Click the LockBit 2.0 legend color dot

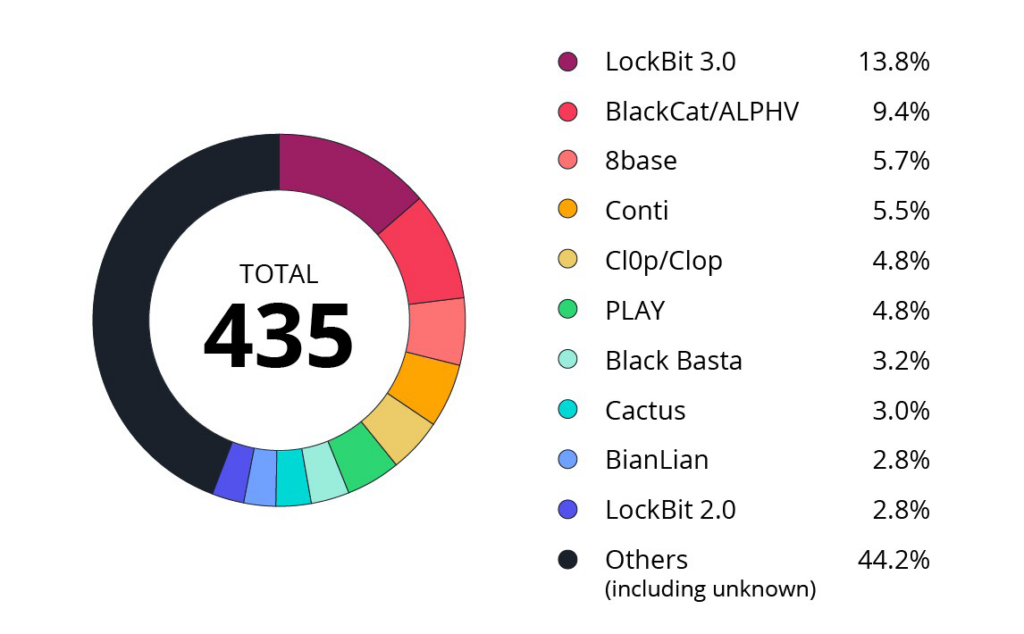click(568, 509)
